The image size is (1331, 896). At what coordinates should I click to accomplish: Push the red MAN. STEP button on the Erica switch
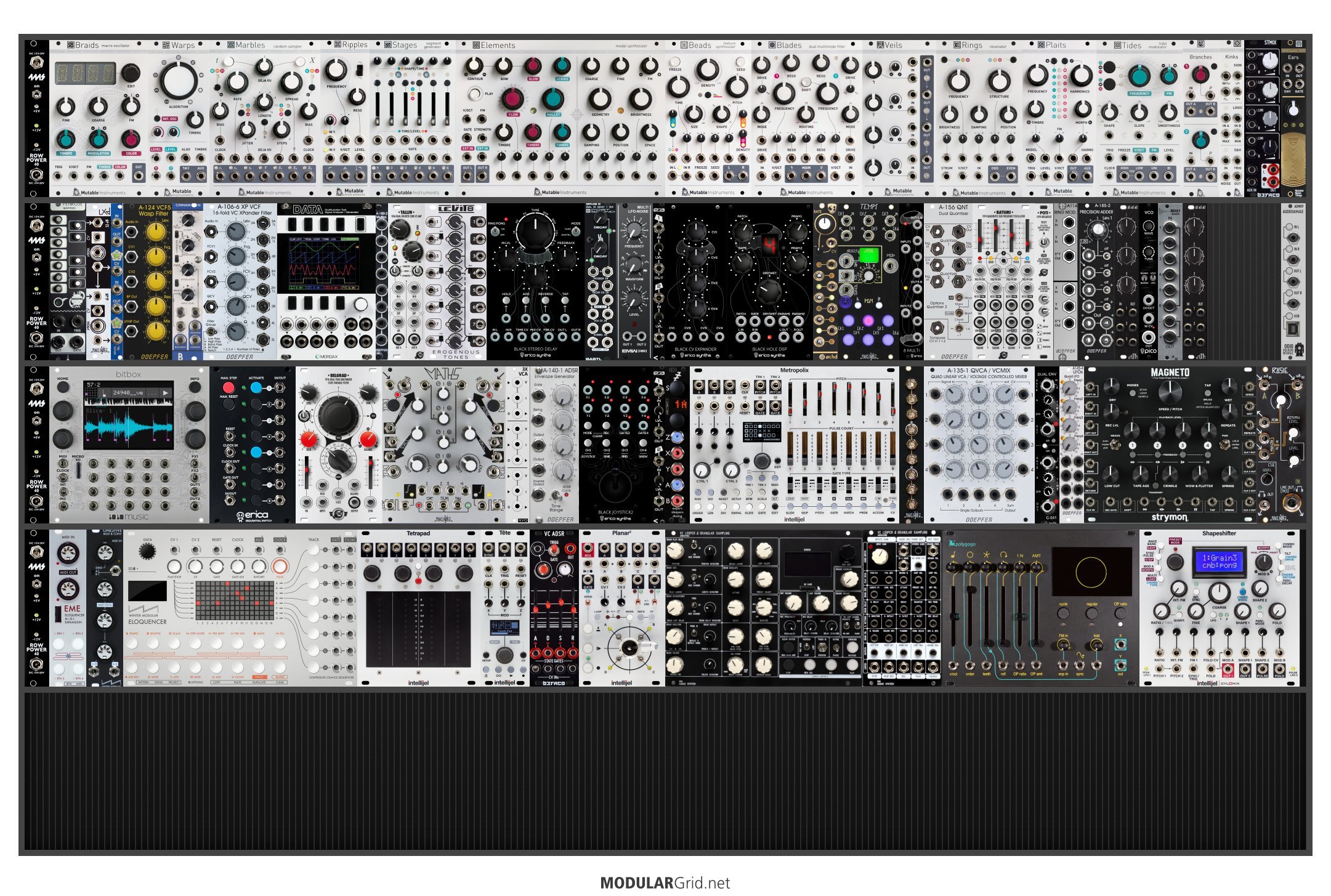(x=229, y=388)
